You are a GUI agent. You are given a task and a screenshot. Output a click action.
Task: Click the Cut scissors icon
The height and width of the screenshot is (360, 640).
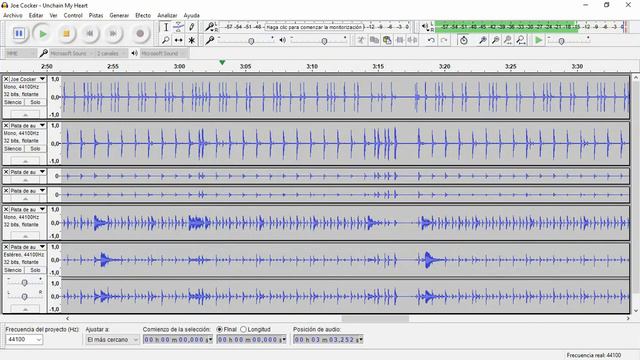click(361, 40)
